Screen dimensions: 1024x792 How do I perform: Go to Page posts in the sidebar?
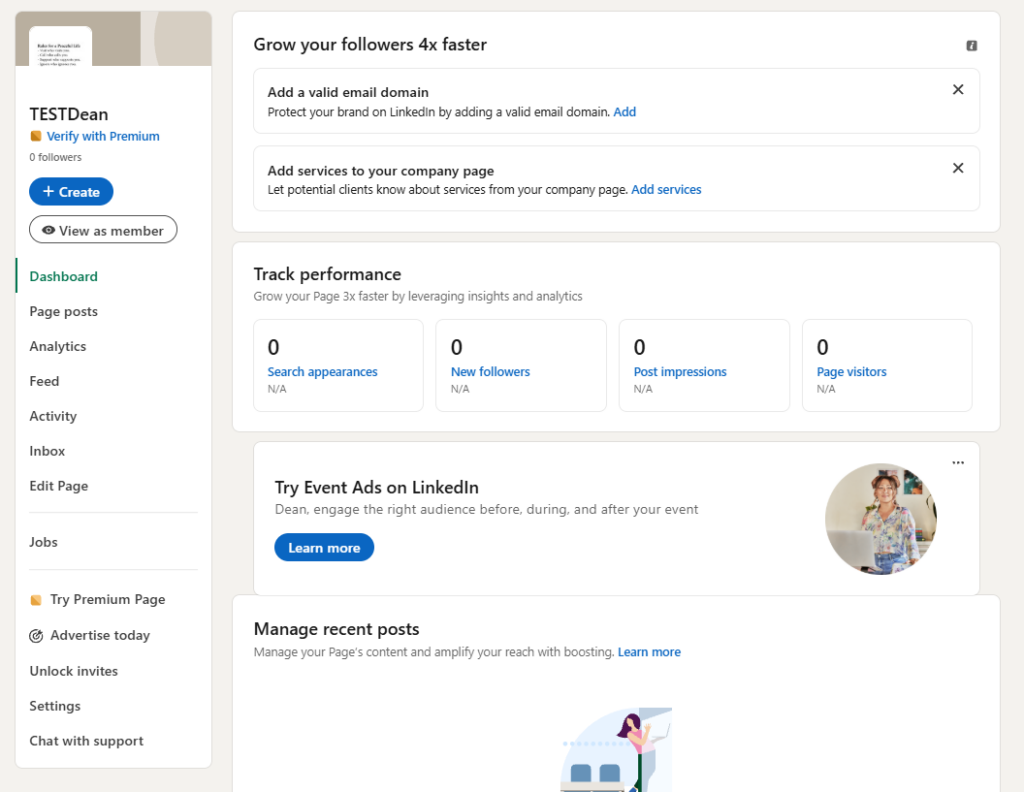click(x=63, y=311)
